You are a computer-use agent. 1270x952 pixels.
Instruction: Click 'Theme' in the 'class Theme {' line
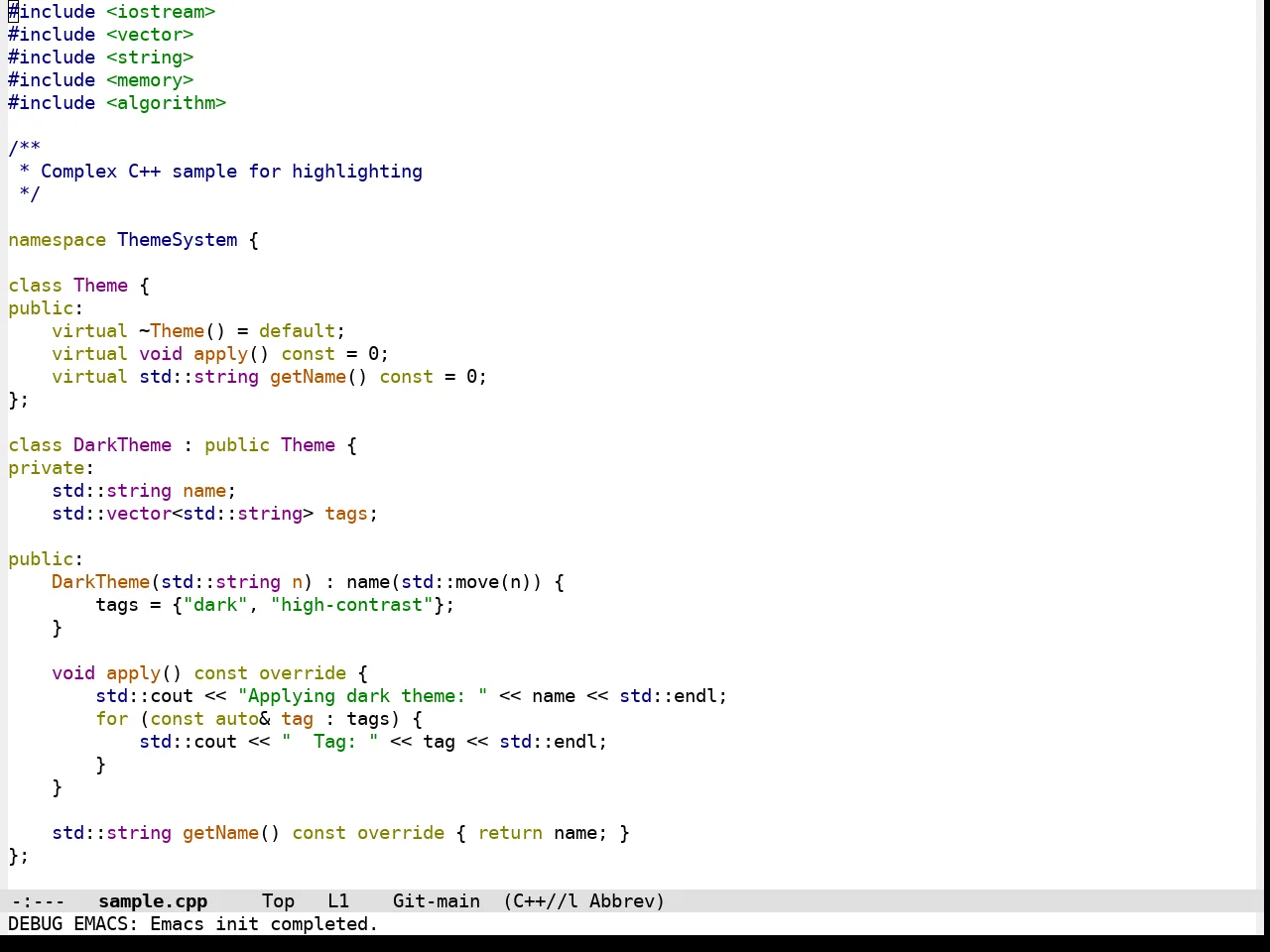[100, 286]
